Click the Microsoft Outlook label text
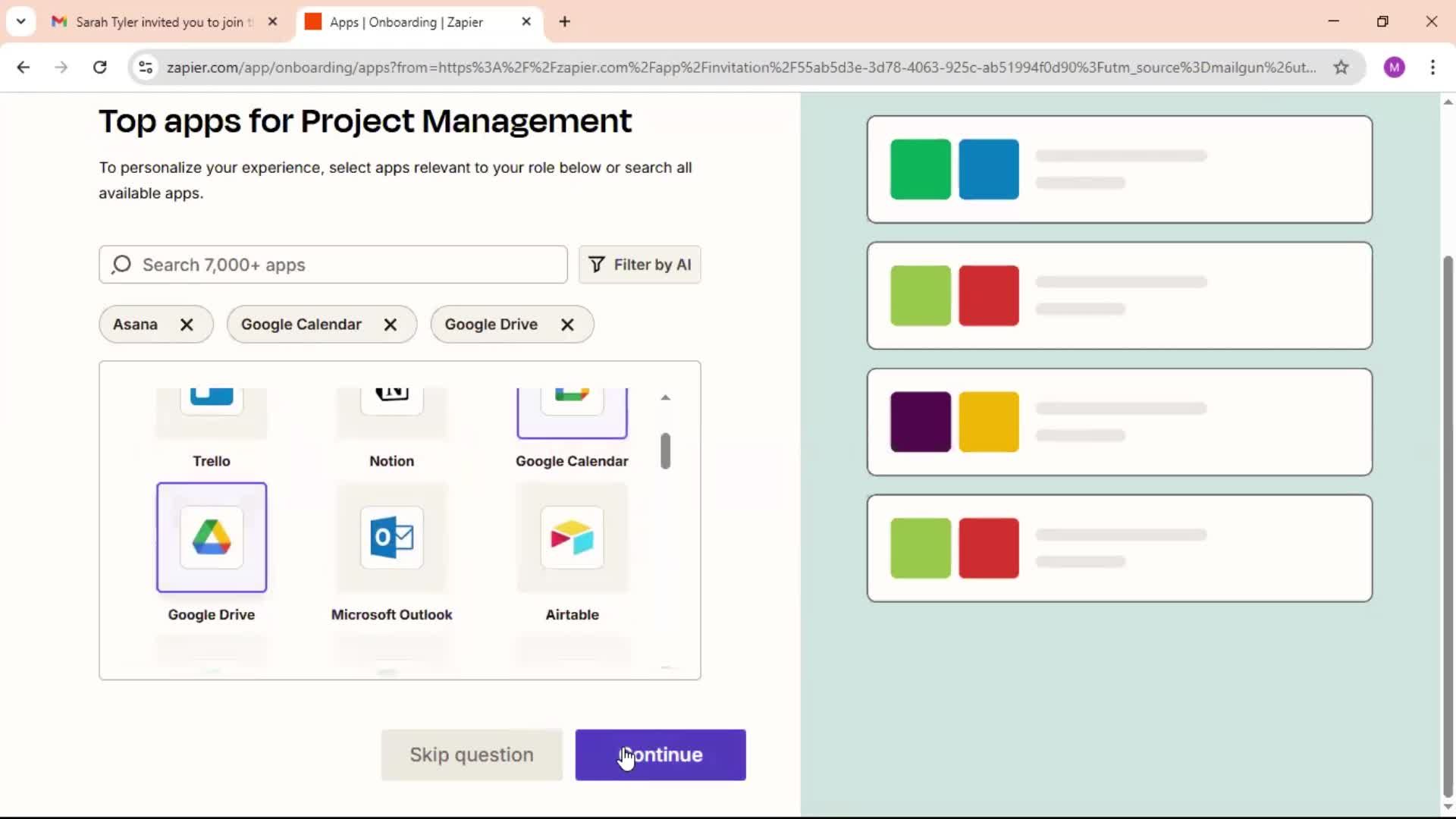1456x819 pixels. [x=392, y=615]
